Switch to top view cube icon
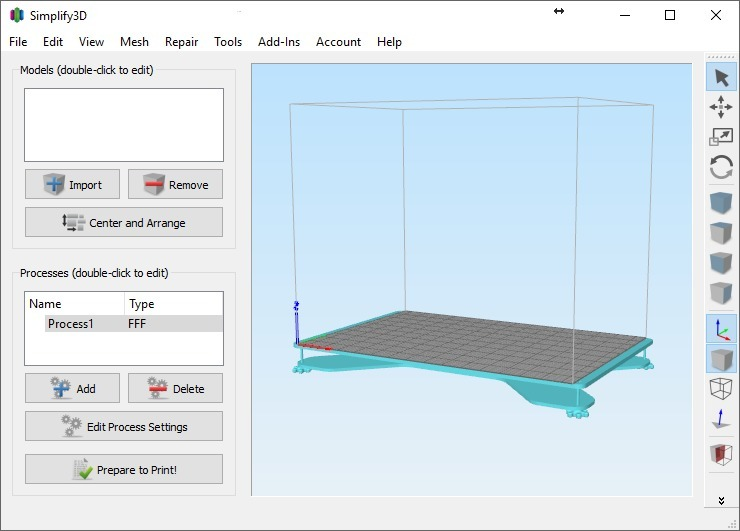This screenshot has width=740, height=531. click(x=721, y=233)
